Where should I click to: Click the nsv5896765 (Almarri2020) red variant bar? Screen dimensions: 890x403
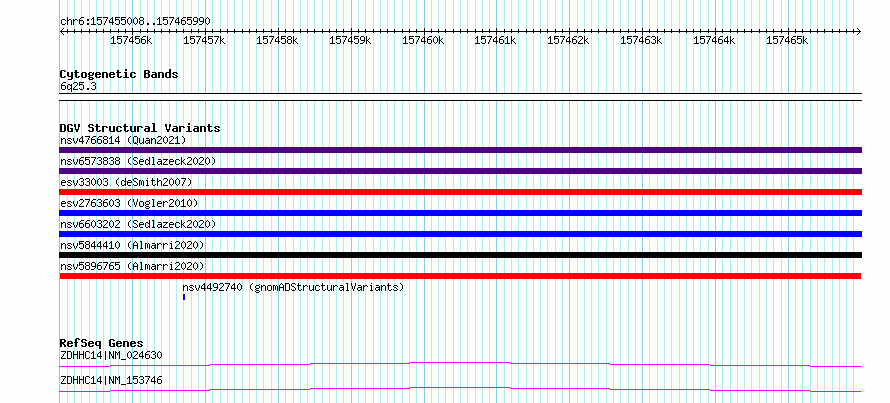click(460, 276)
